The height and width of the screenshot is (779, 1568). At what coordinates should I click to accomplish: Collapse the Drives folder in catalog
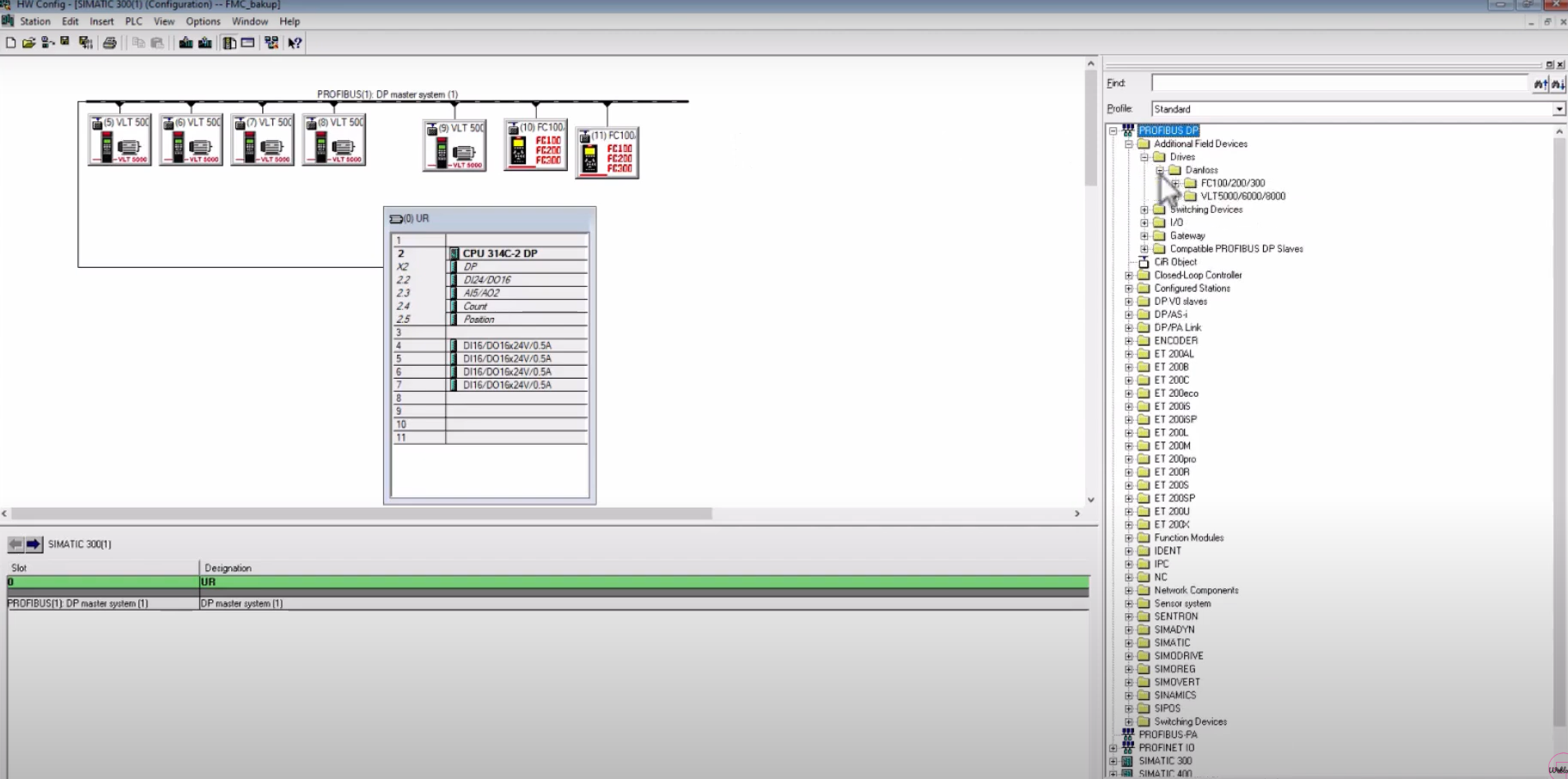tap(1144, 157)
